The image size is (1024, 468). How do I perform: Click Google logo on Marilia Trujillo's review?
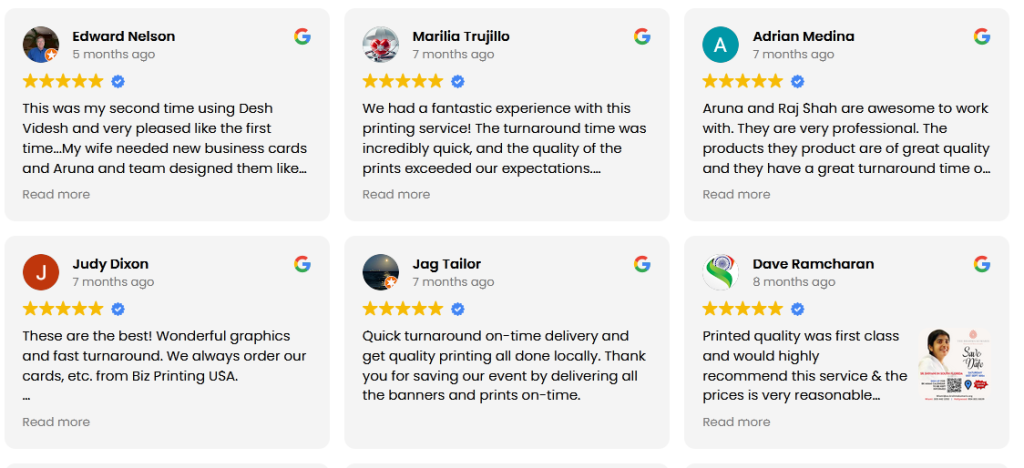click(x=642, y=36)
